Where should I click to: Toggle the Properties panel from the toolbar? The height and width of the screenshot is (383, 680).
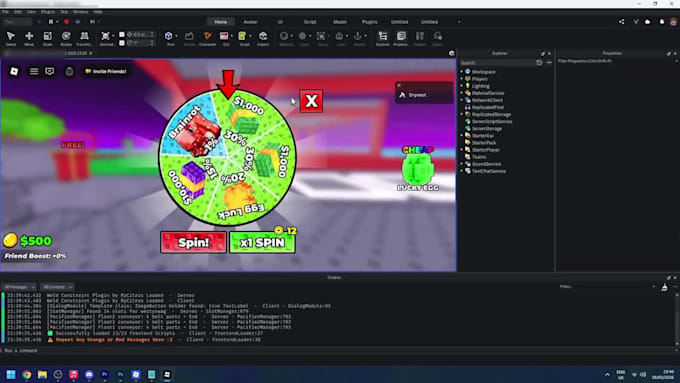(401, 38)
